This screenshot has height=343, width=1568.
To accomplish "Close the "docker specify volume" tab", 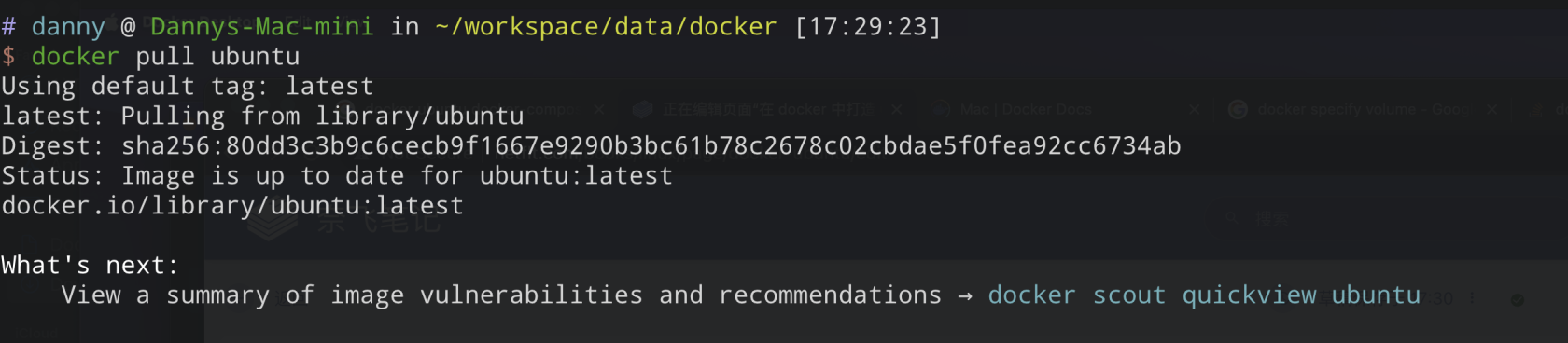I will click(x=1491, y=109).
